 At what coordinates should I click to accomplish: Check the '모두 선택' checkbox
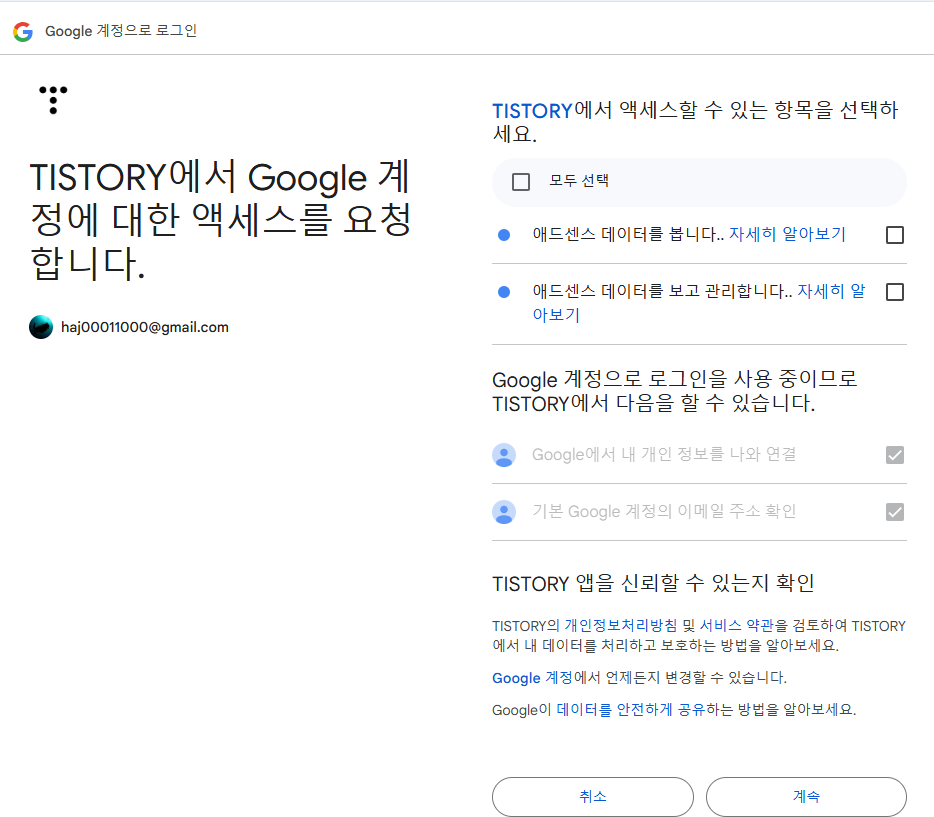[x=521, y=182]
